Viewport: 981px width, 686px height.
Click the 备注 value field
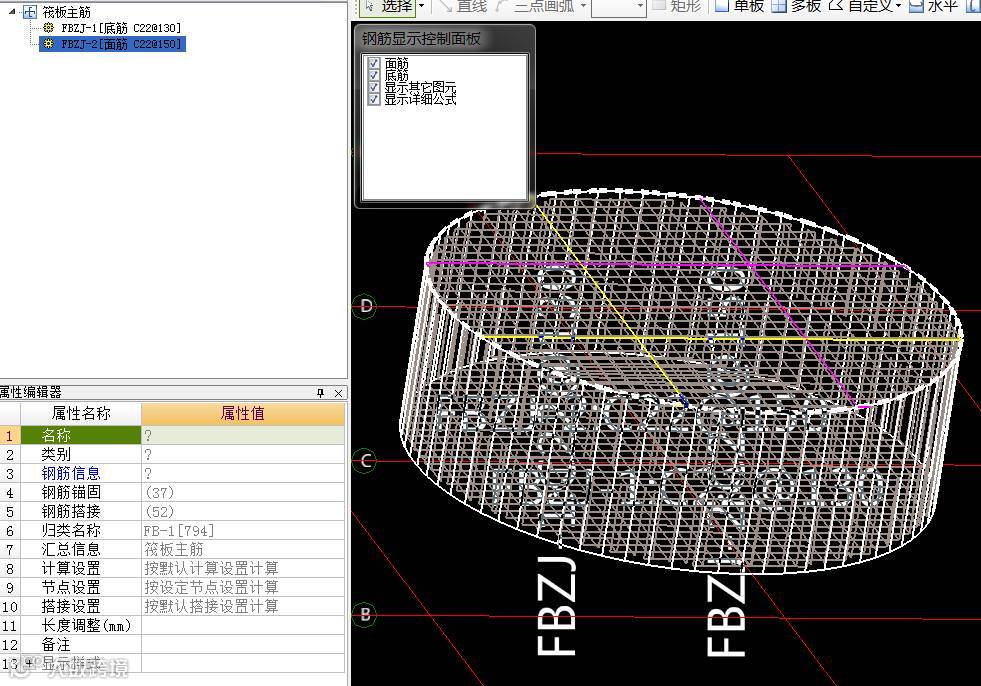point(243,645)
